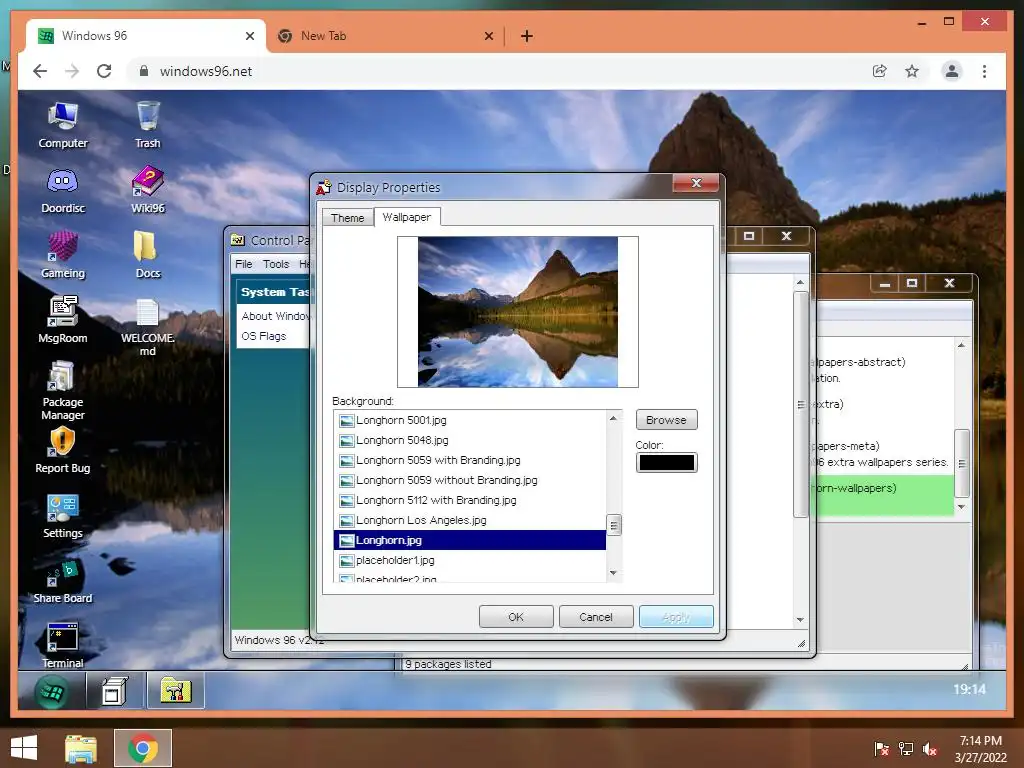This screenshot has height=768, width=1024.
Task: Open File menu in Control Panel
Action: point(244,264)
